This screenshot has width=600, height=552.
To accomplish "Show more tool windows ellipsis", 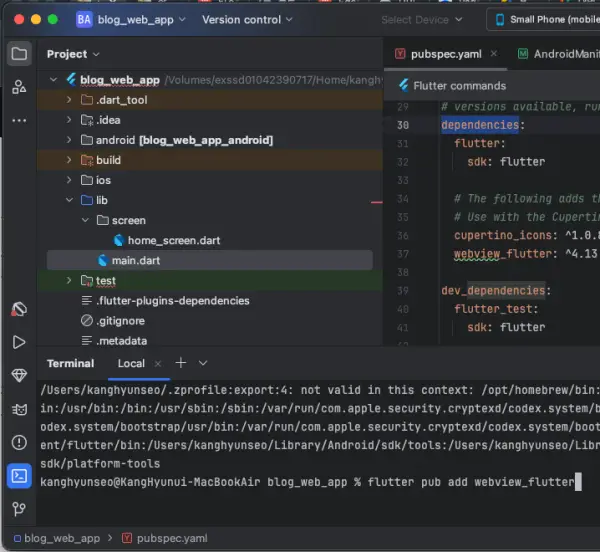I will (x=19, y=120).
